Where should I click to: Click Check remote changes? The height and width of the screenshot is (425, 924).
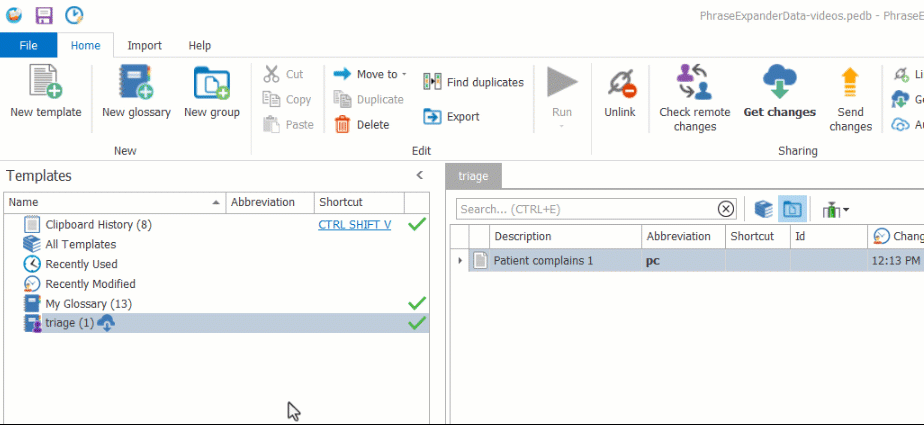[694, 83]
